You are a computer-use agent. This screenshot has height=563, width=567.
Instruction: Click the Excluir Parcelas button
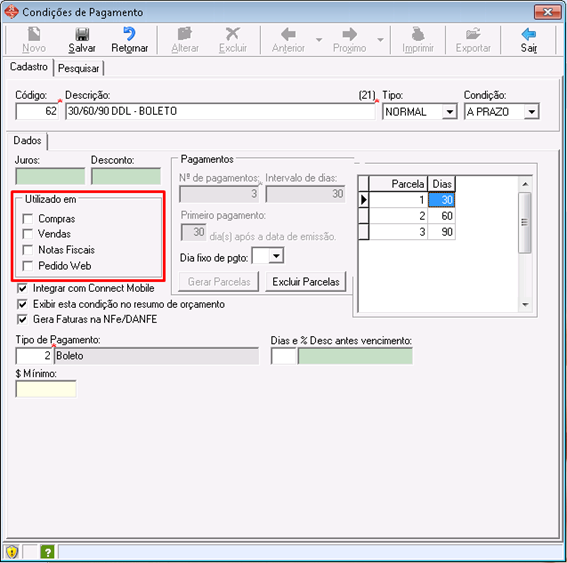(x=306, y=282)
